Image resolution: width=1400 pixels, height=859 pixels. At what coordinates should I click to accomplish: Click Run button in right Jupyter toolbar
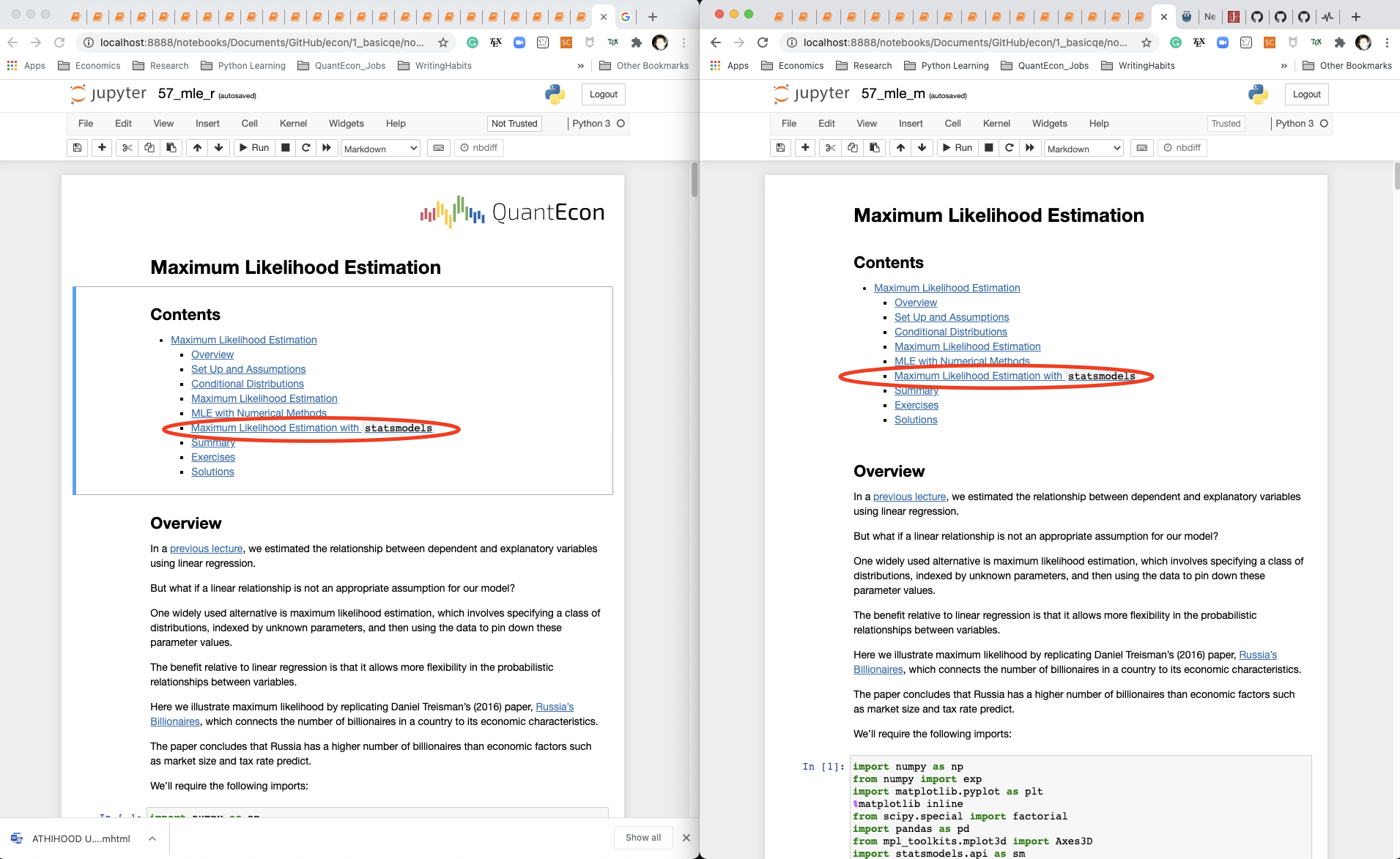pyautogui.click(x=958, y=148)
